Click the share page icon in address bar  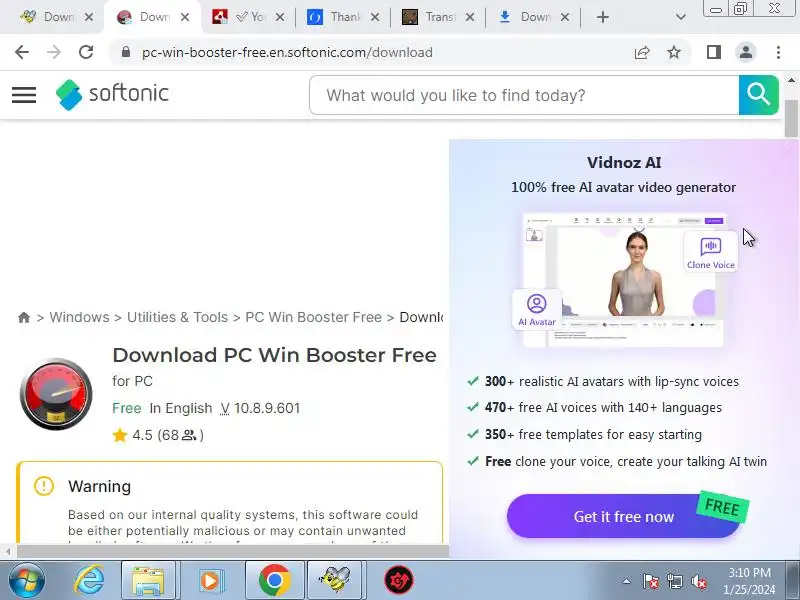[x=642, y=52]
